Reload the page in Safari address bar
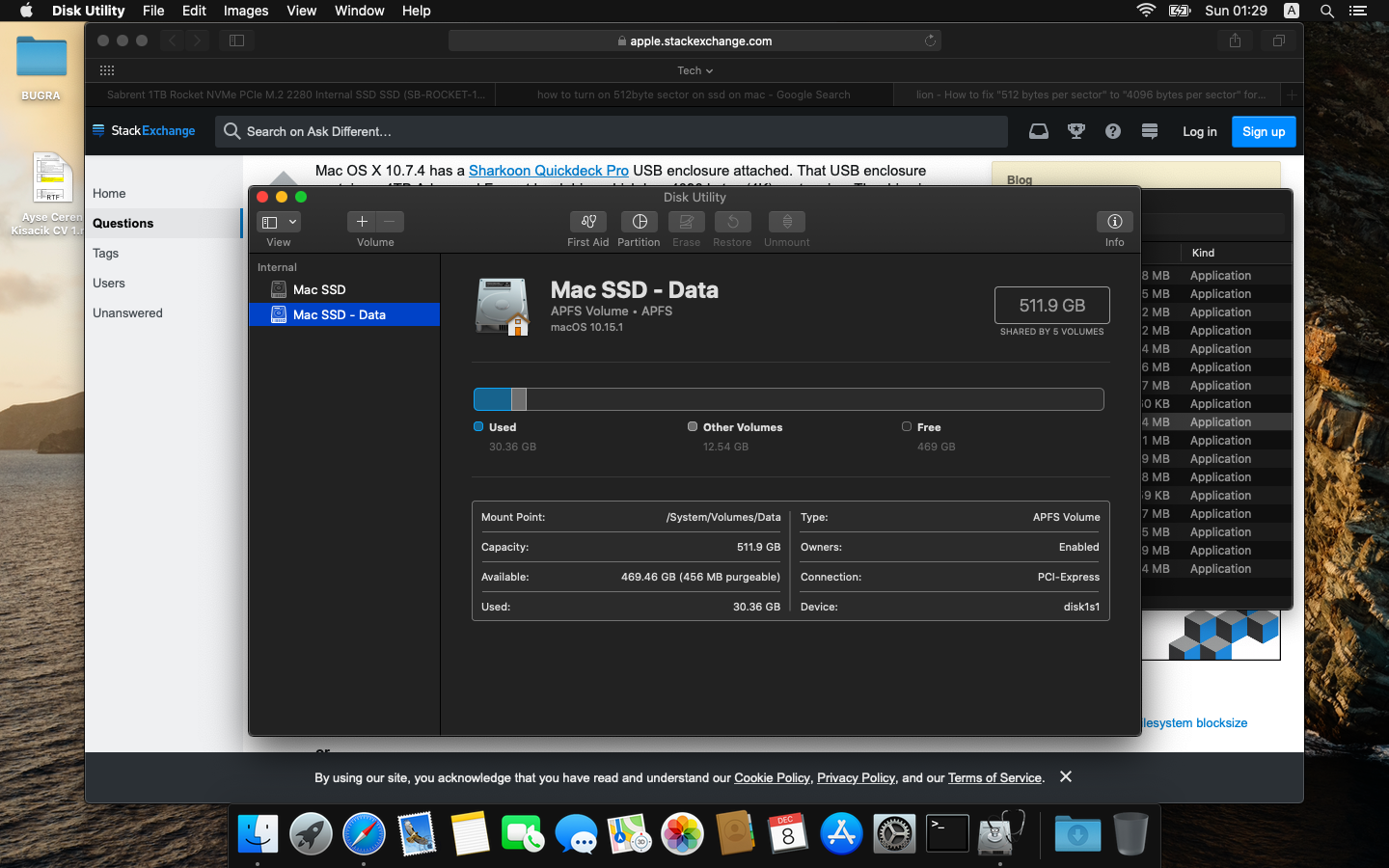 pyautogui.click(x=930, y=41)
